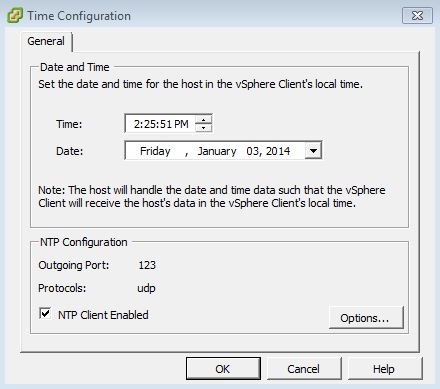Open NTP Options... button
This screenshot has height=389, width=440.
[366, 318]
